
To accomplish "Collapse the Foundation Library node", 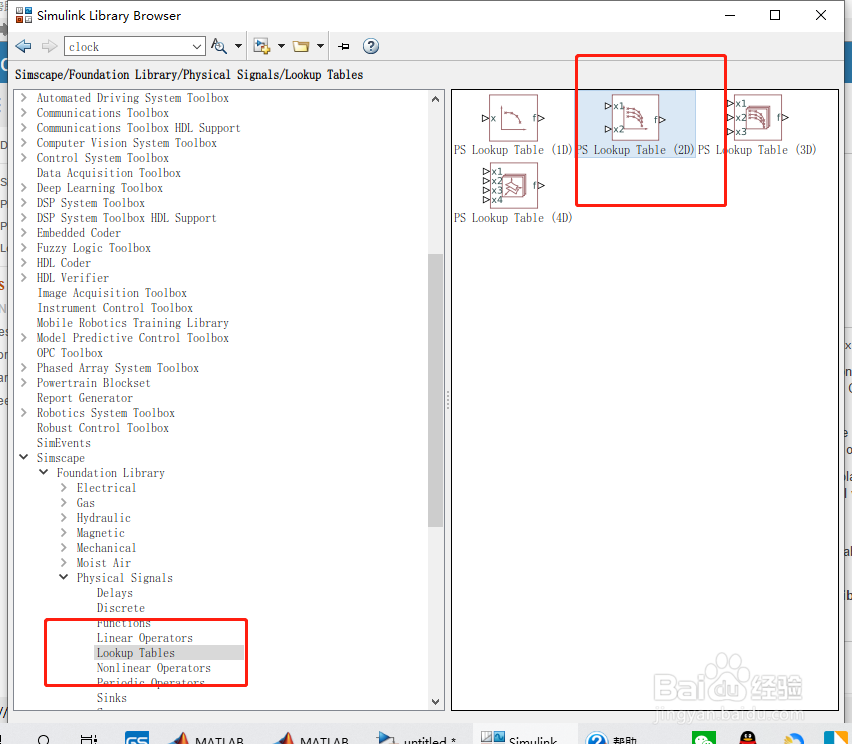I will pos(43,472).
